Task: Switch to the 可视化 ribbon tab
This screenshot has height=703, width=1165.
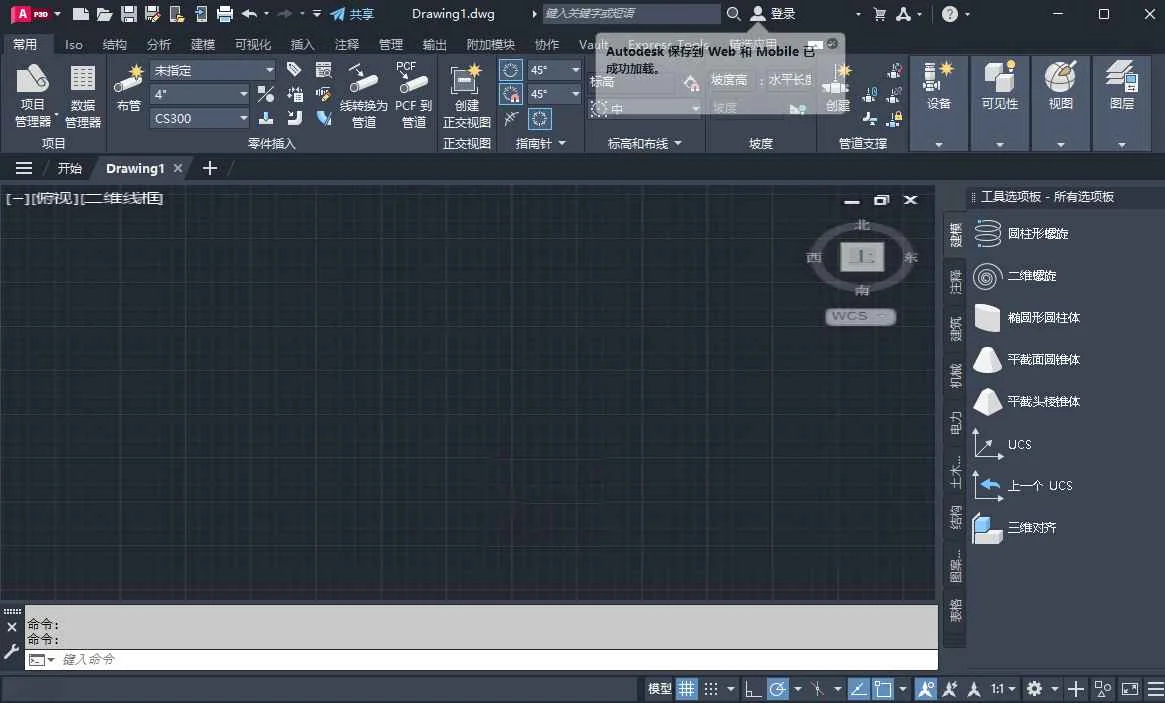Action: pyautogui.click(x=253, y=45)
